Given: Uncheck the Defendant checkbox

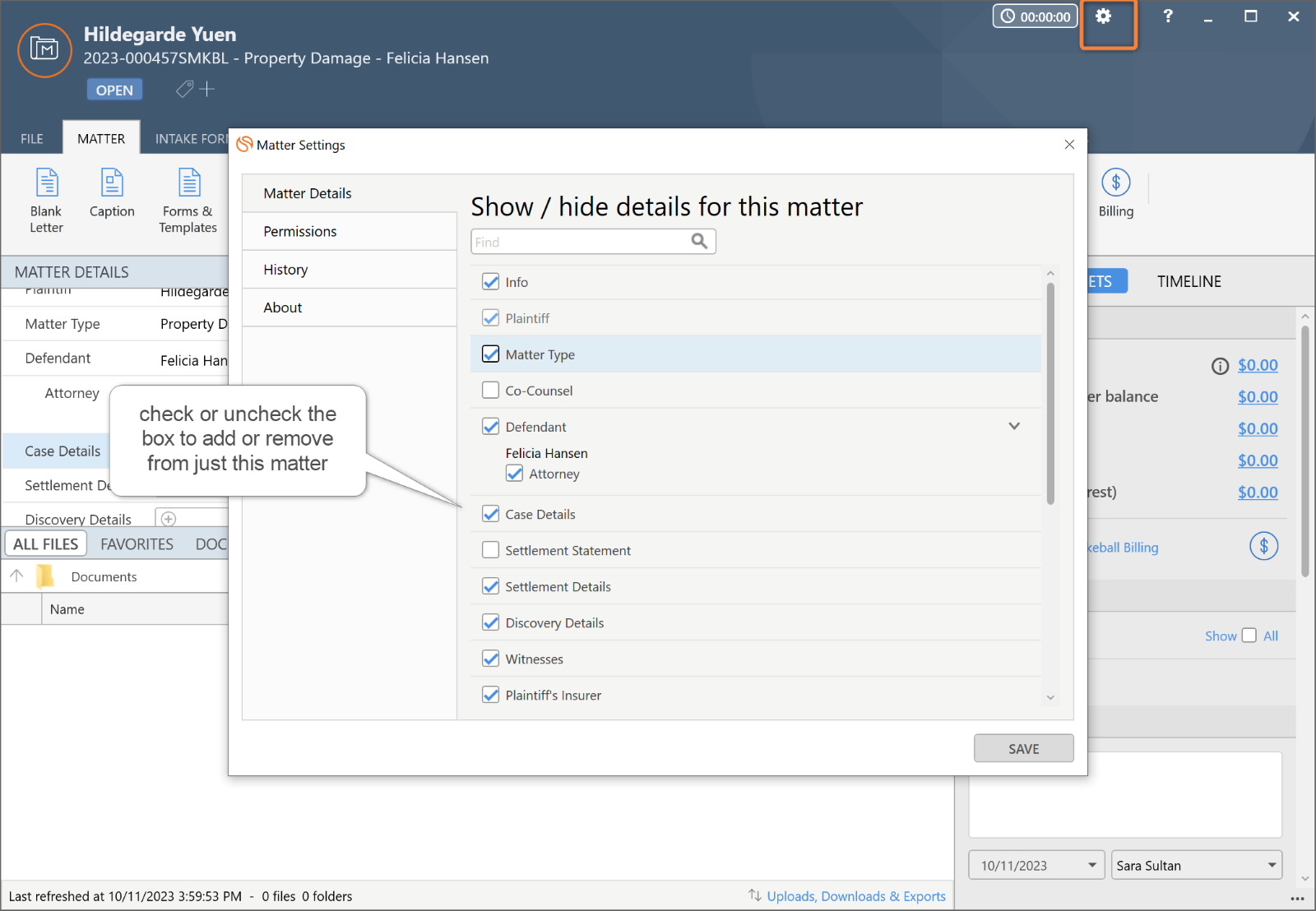Looking at the screenshot, I should pyautogui.click(x=491, y=427).
